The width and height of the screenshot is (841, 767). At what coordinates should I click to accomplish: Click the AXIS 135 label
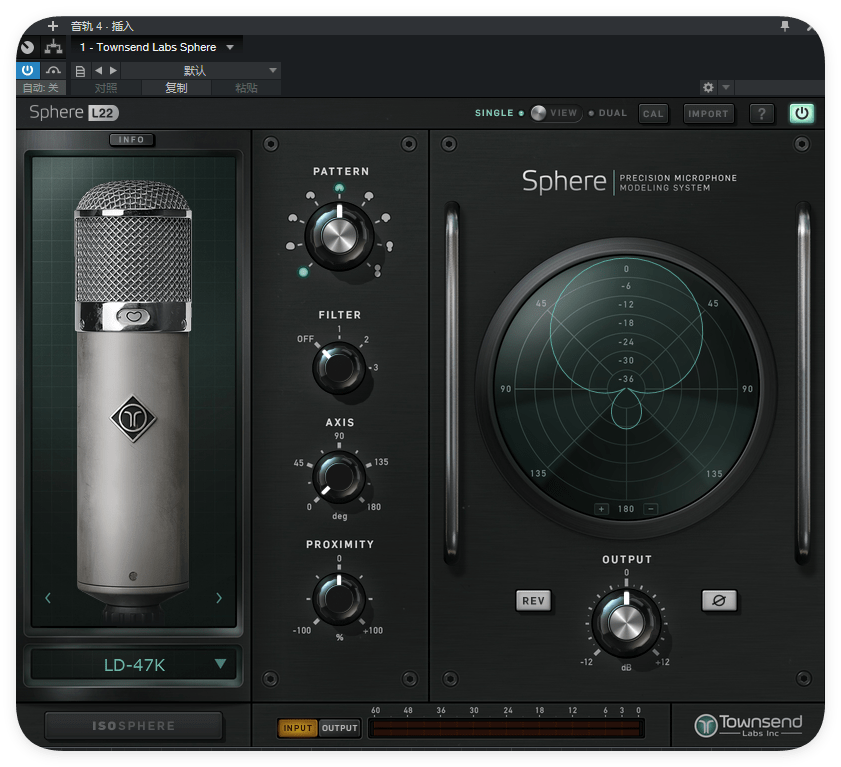[381, 462]
